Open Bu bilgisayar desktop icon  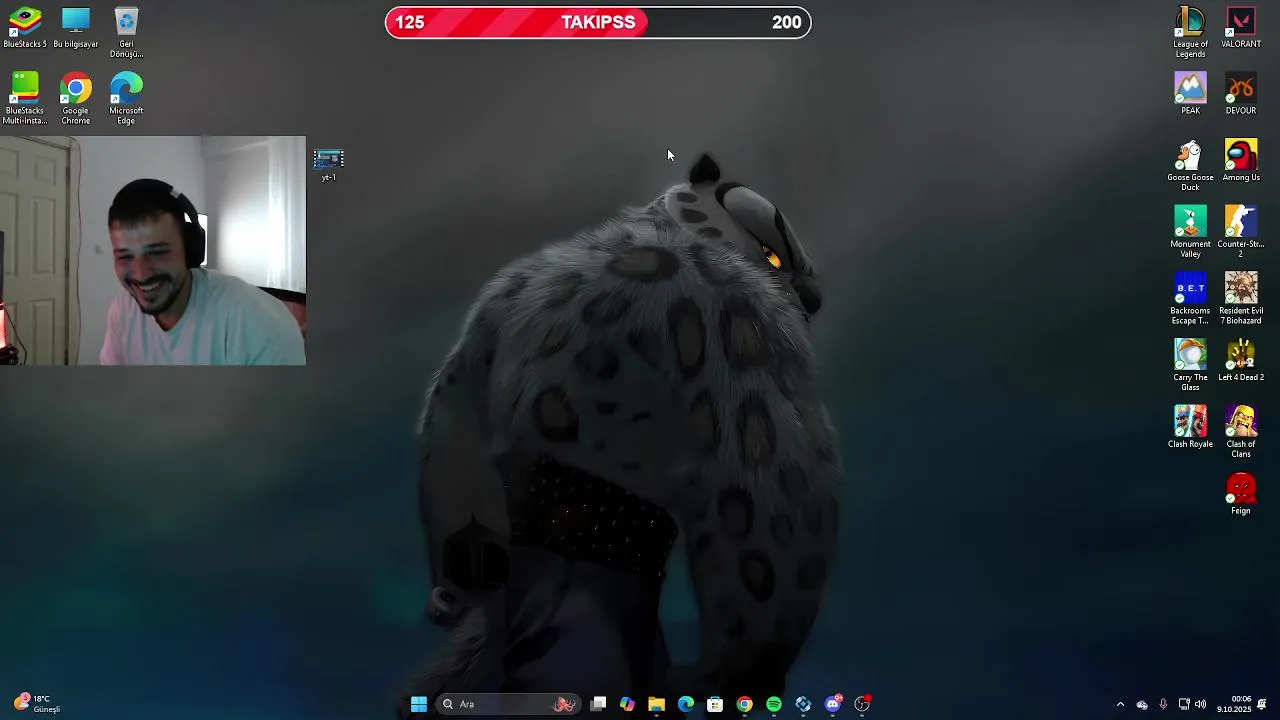click(75, 28)
